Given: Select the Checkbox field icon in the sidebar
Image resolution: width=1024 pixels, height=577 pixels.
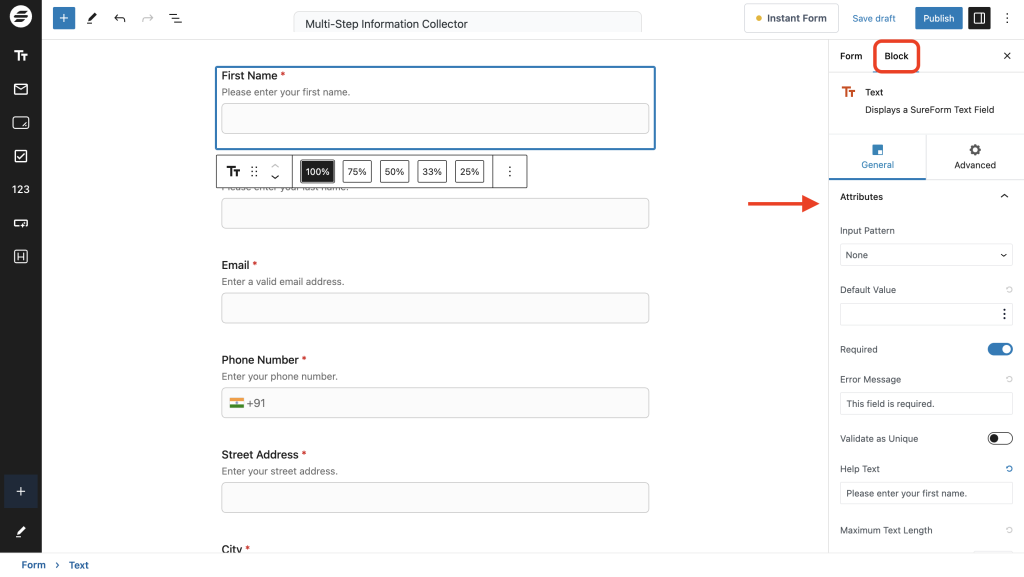Looking at the screenshot, I should coord(20,155).
